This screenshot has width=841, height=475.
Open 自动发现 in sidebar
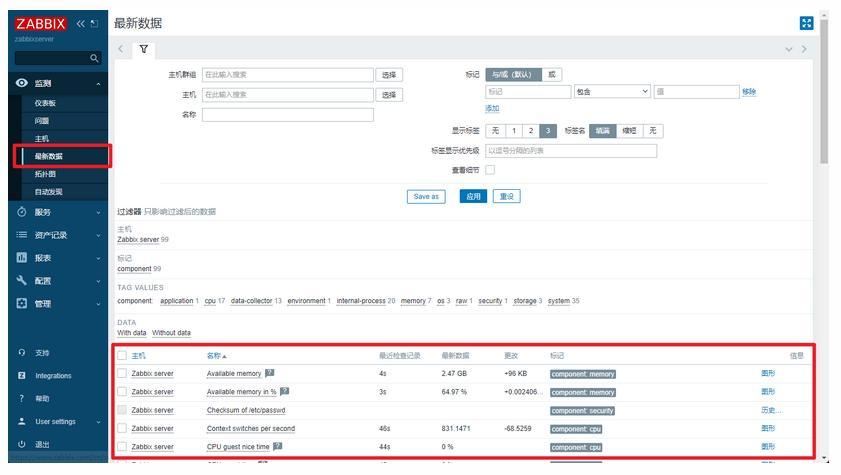[x=49, y=191]
